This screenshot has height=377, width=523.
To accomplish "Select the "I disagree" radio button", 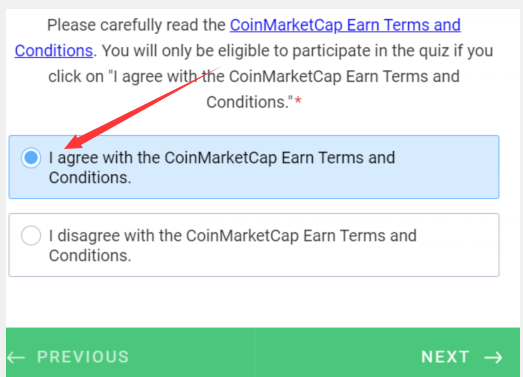I will point(31,236).
